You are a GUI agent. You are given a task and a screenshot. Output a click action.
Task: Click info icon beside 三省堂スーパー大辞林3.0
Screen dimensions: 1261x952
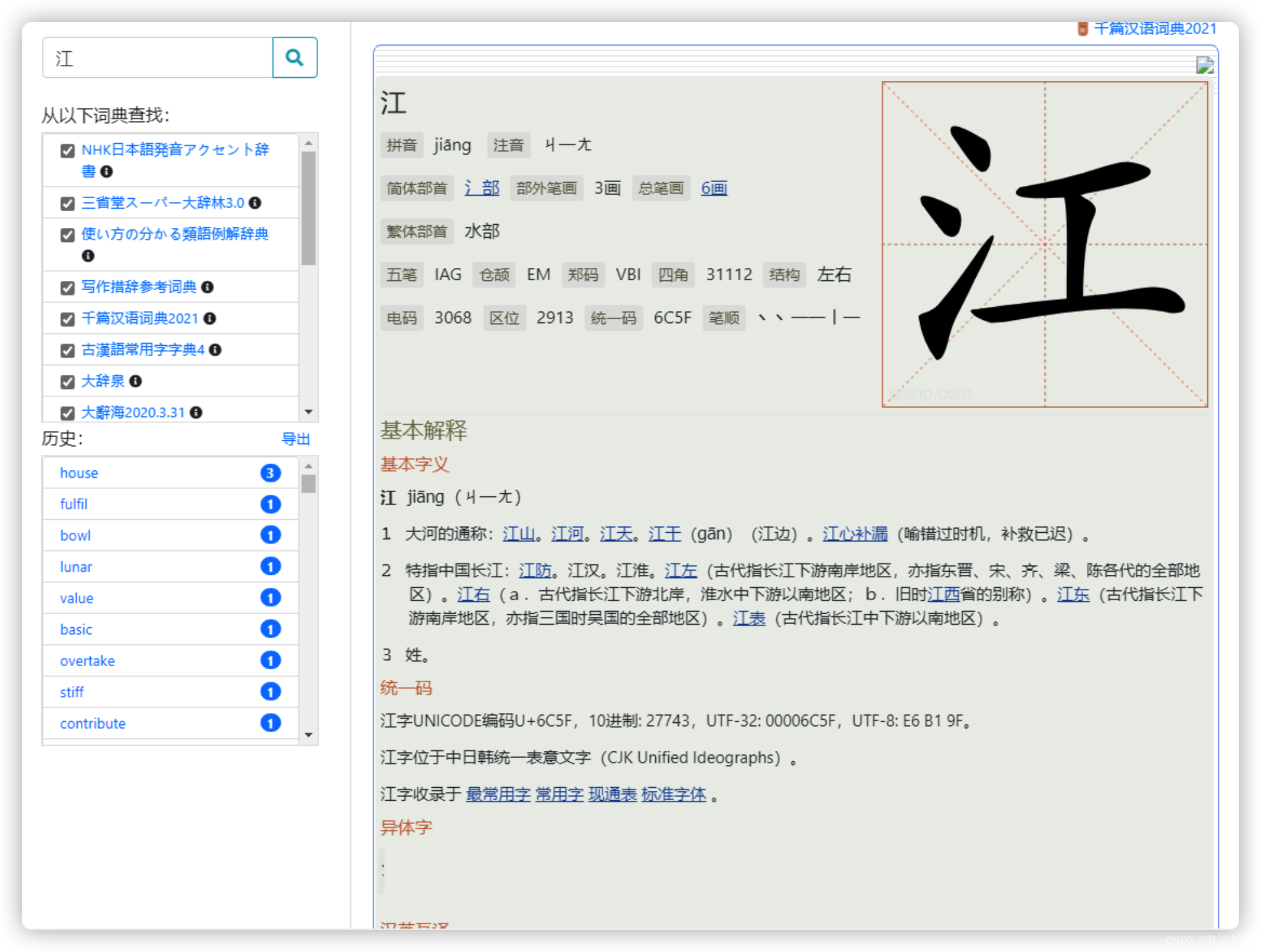pyautogui.click(x=255, y=203)
